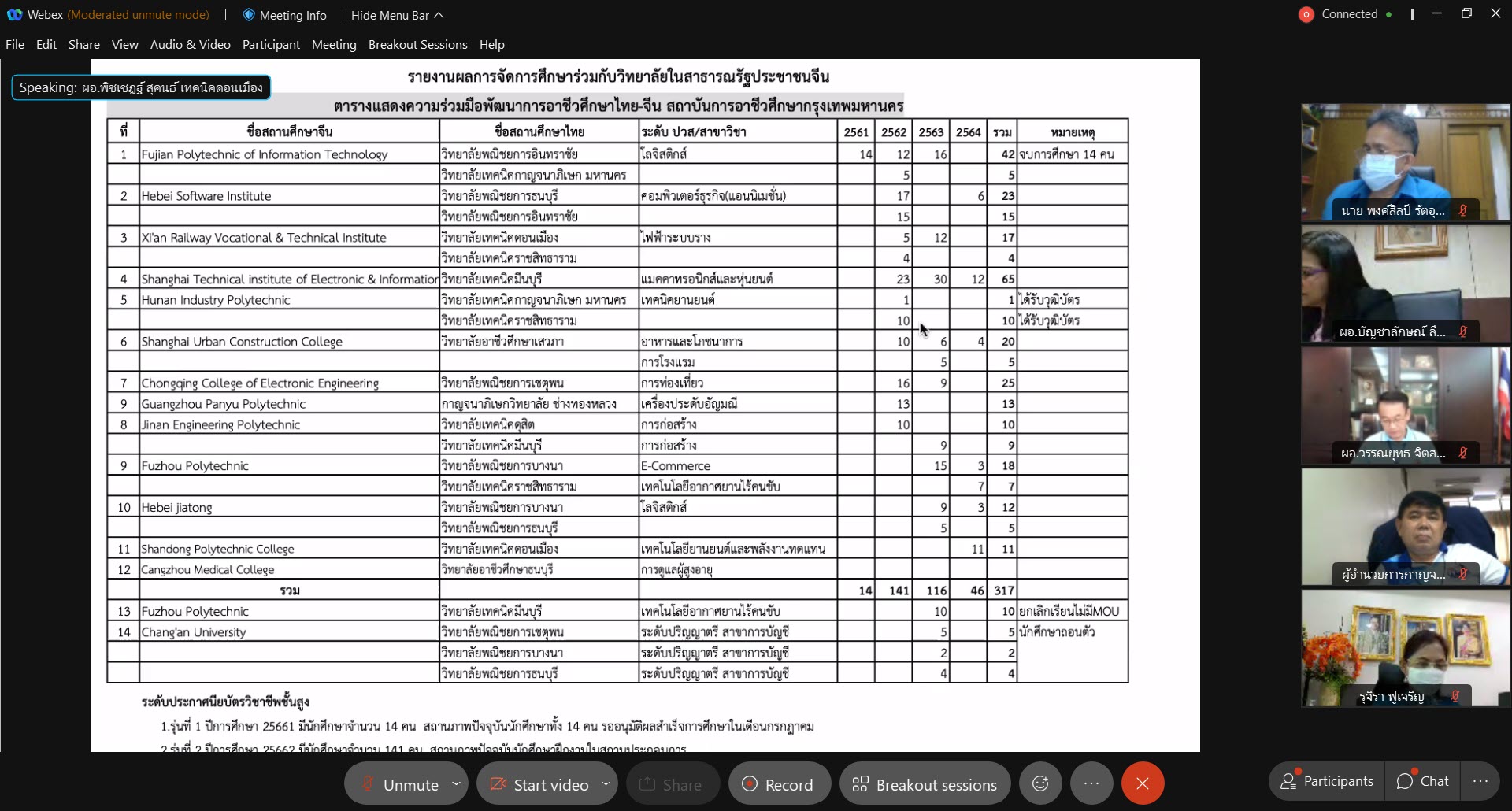The height and width of the screenshot is (811, 1512).
Task: Click the Chang'an University cell
Action: coord(289,632)
